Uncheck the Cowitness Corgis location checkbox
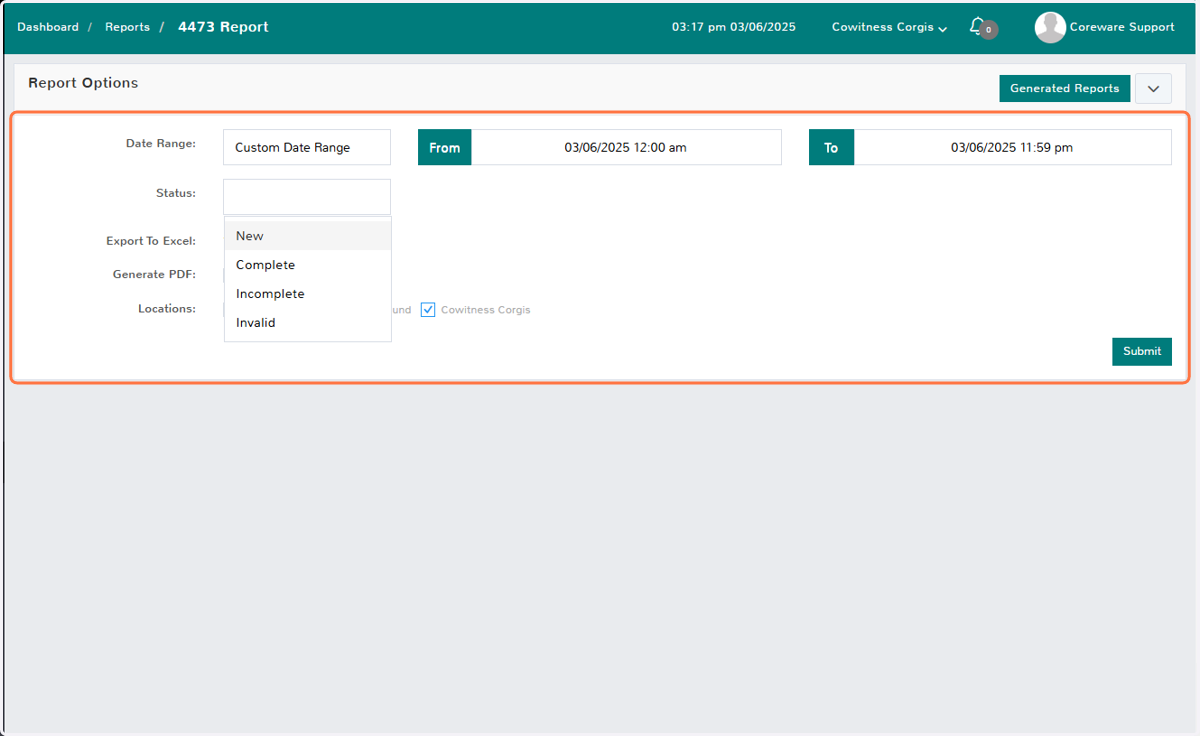Viewport: 1200px width, 736px height. coord(428,310)
